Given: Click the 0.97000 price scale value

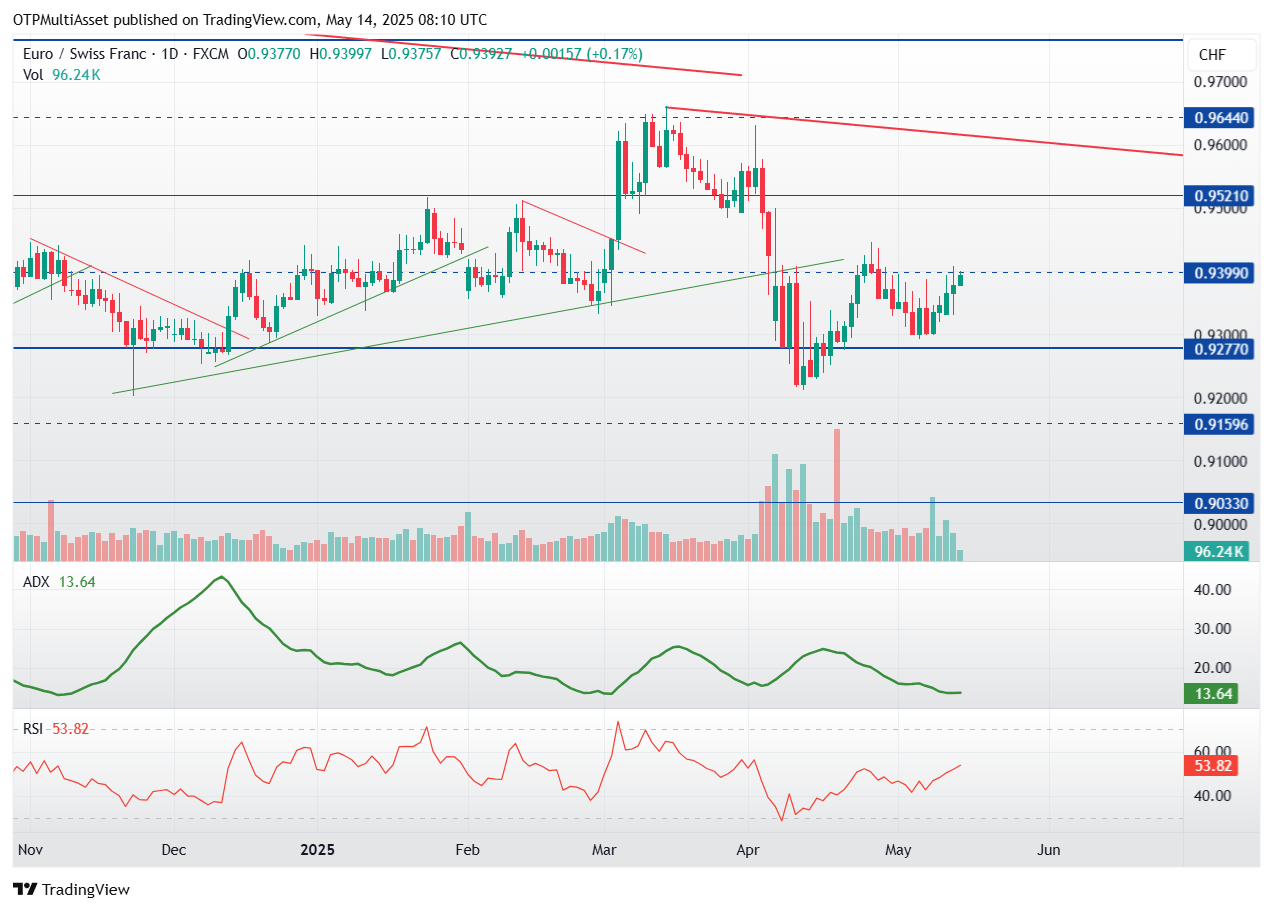Looking at the screenshot, I should 1220,81.
